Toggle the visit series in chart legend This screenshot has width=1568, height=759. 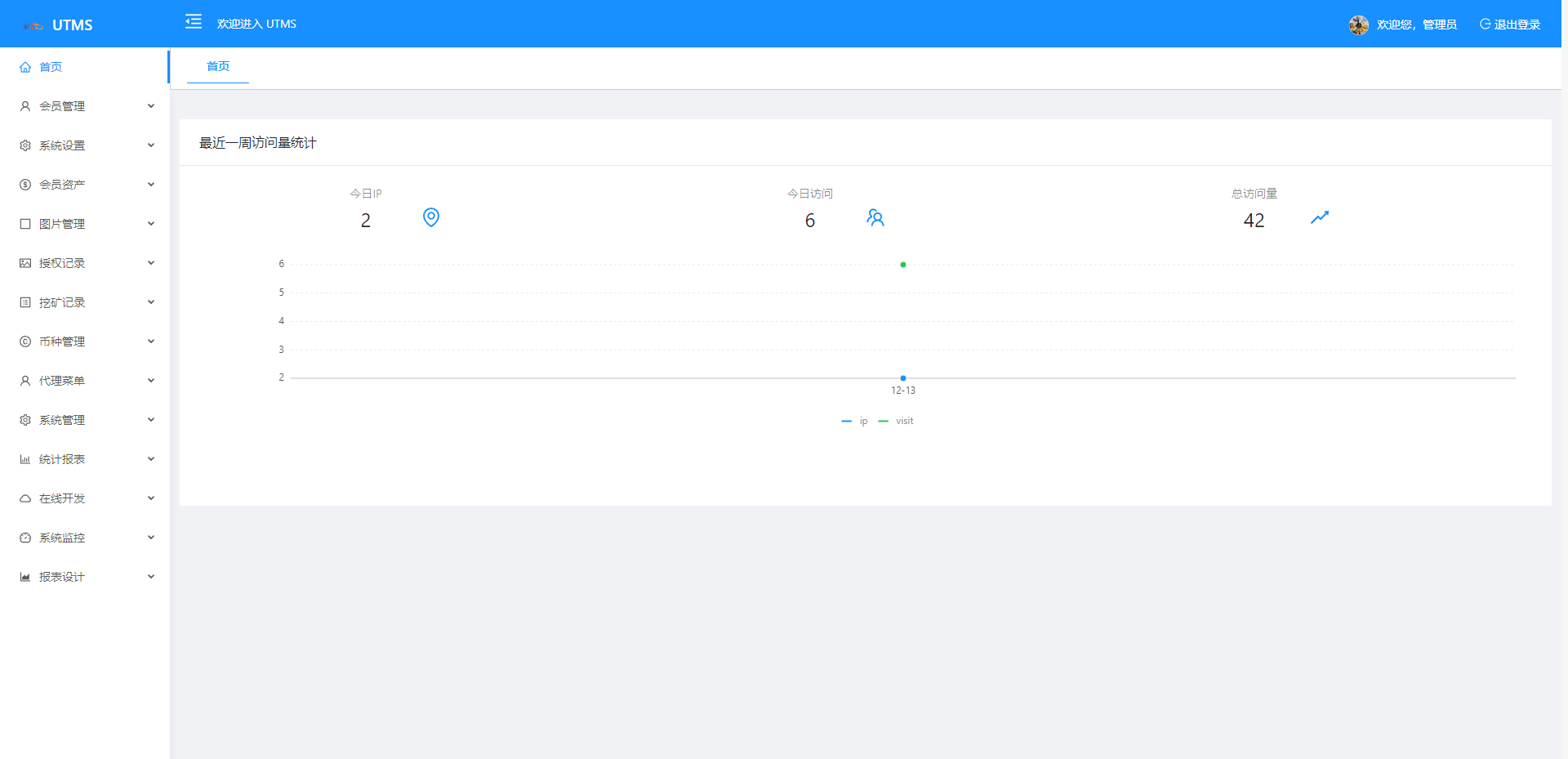point(896,421)
